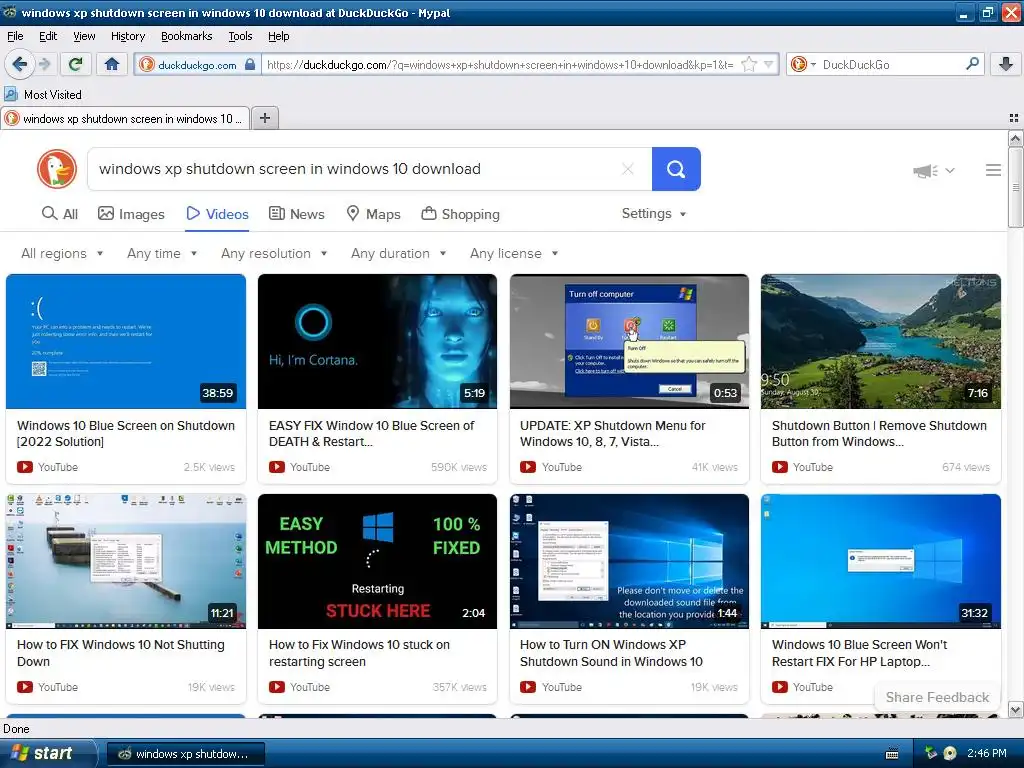Switch to the News results tab
The width and height of the screenshot is (1024, 768).
coord(297,214)
